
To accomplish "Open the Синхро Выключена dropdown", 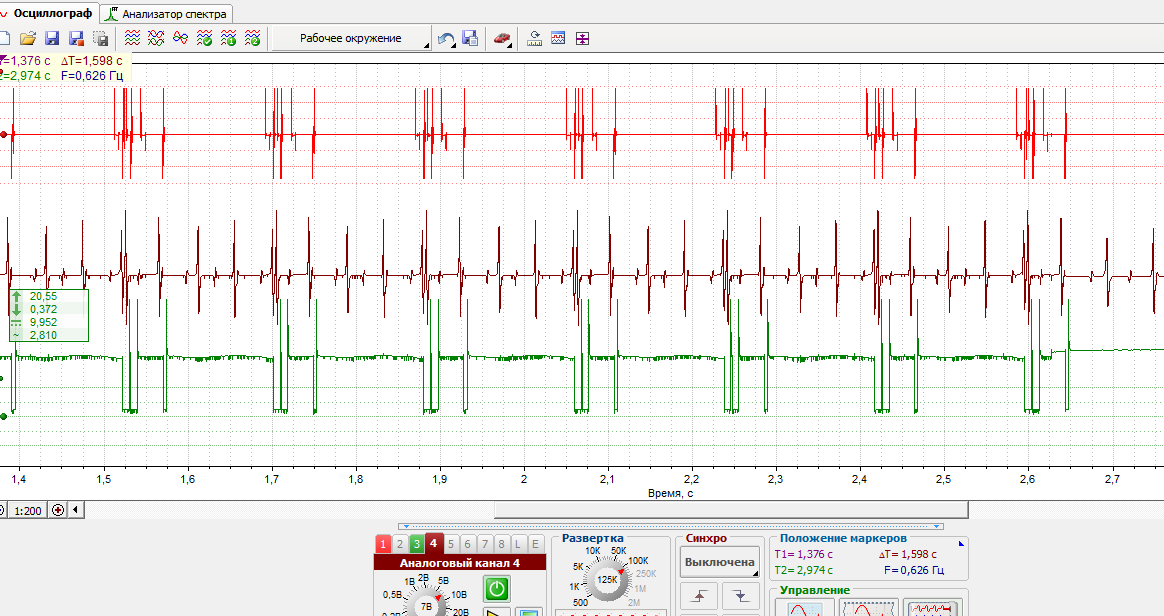I will [x=719, y=563].
